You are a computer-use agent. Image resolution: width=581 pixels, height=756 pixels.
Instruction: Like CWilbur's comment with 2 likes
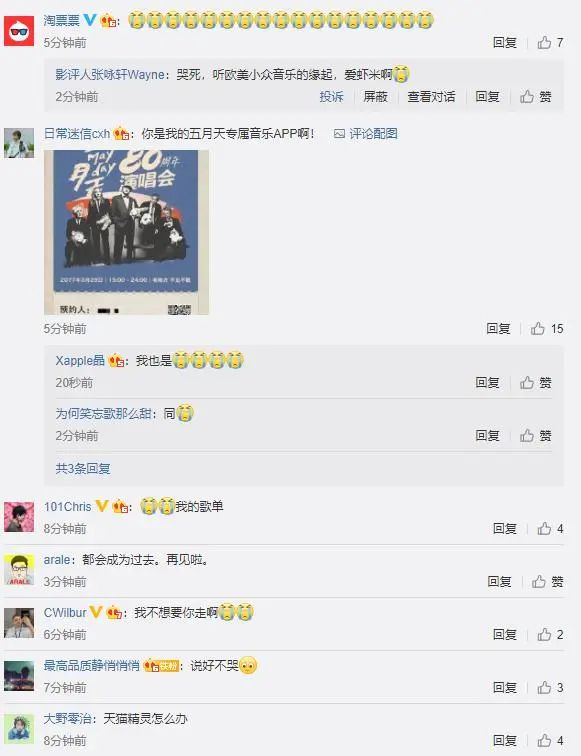click(544, 634)
